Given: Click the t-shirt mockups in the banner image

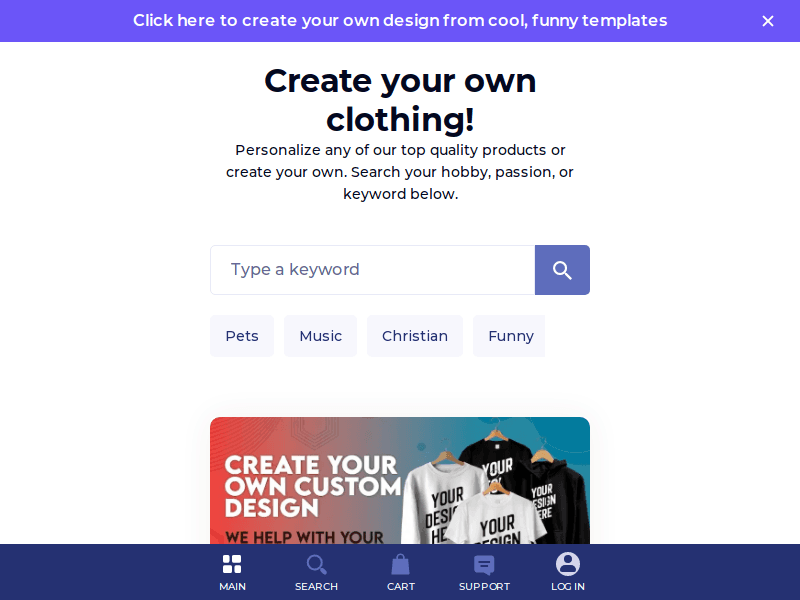Looking at the screenshot, I should point(495,490).
